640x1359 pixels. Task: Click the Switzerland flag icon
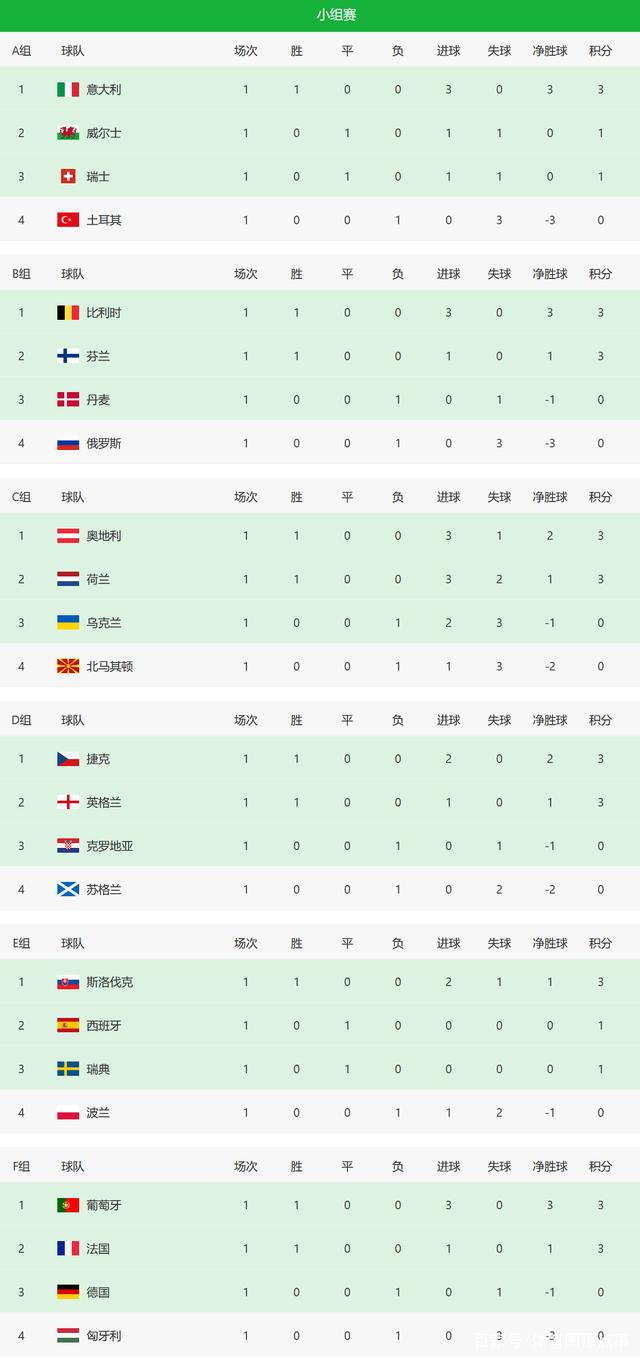(68, 177)
